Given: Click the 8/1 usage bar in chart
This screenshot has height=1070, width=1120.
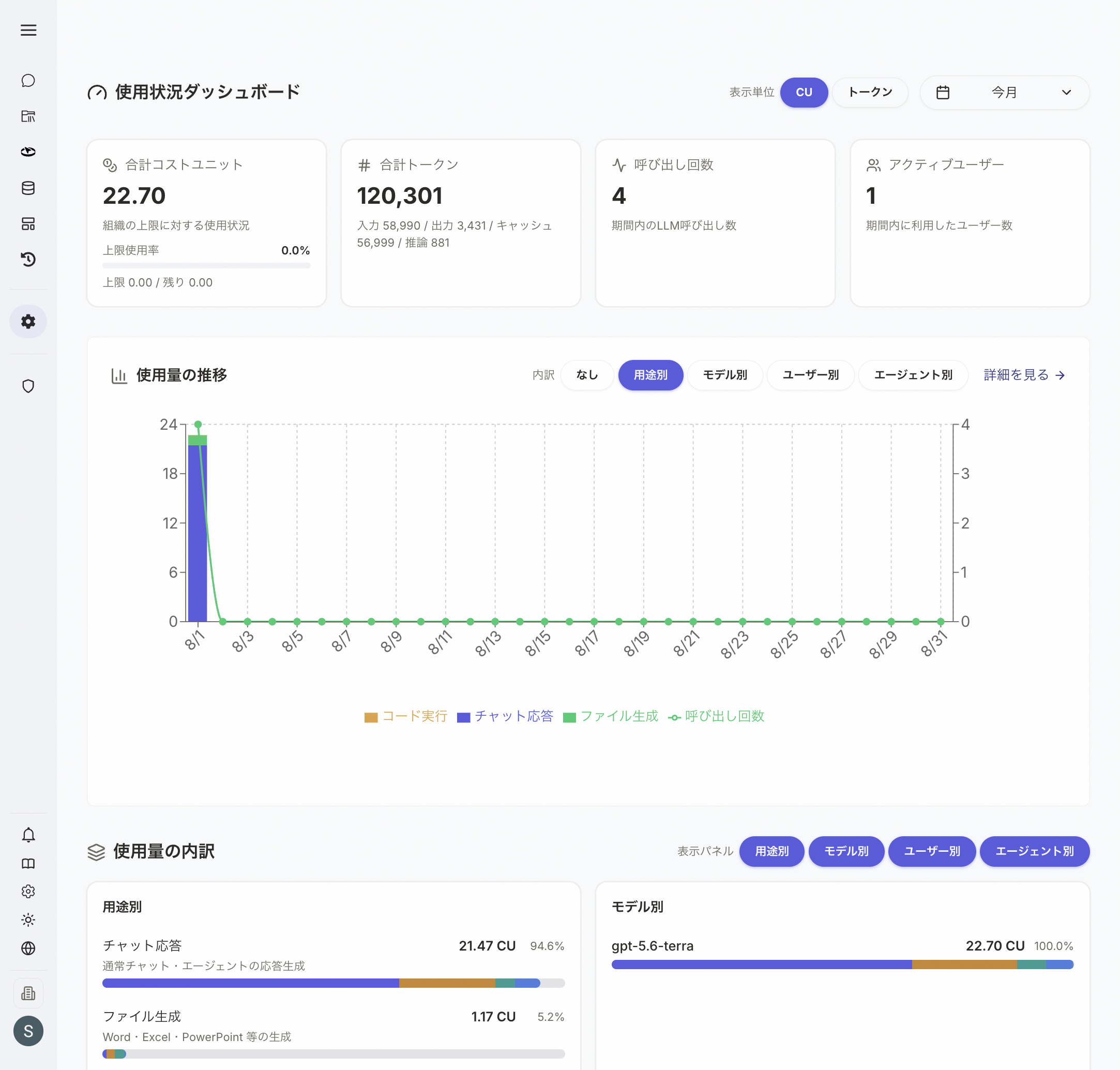Looking at the screenshot, I should click(x=198, y=528).
